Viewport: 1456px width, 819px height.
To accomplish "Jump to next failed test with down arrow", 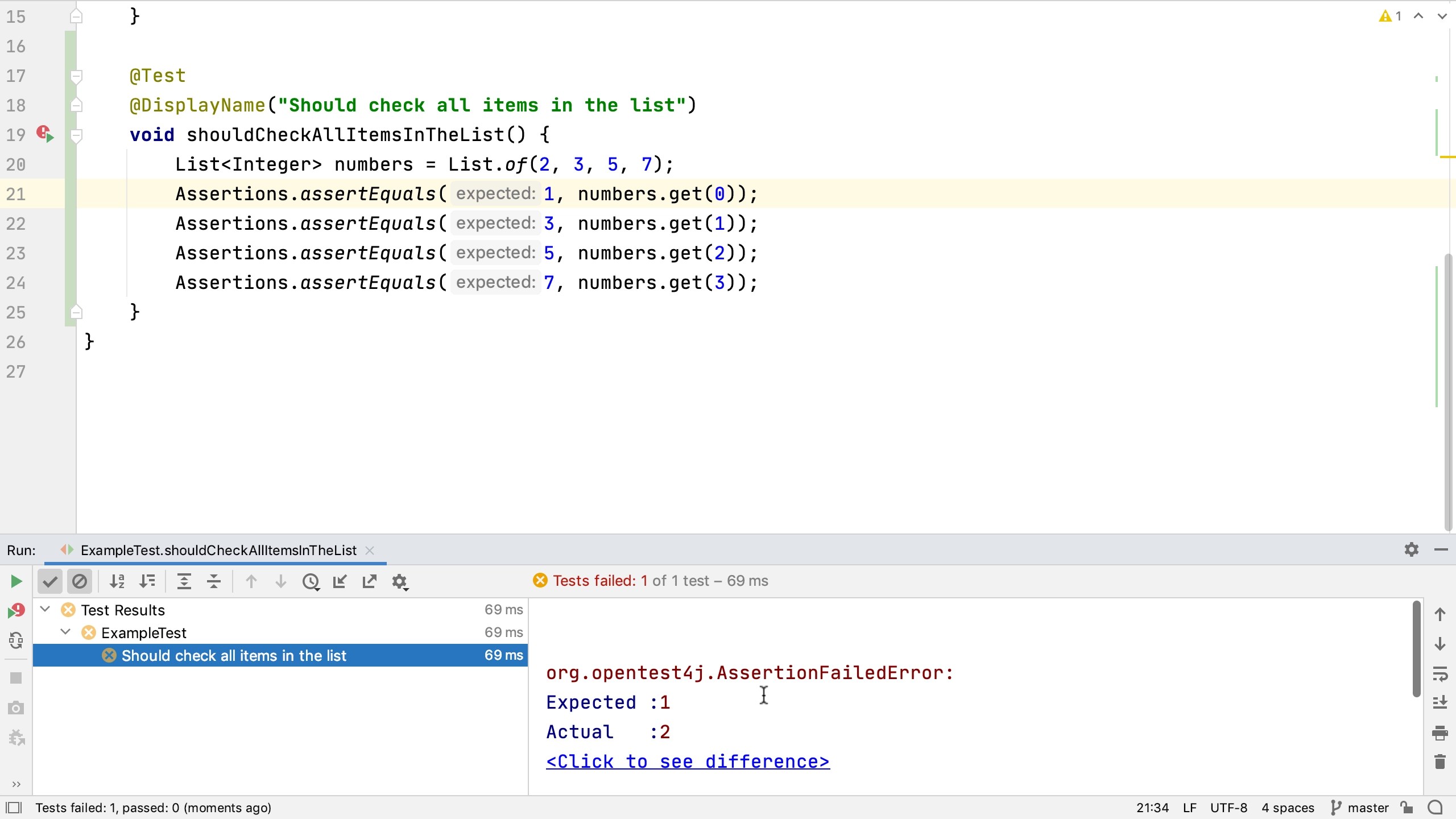I will click(281, 581).
